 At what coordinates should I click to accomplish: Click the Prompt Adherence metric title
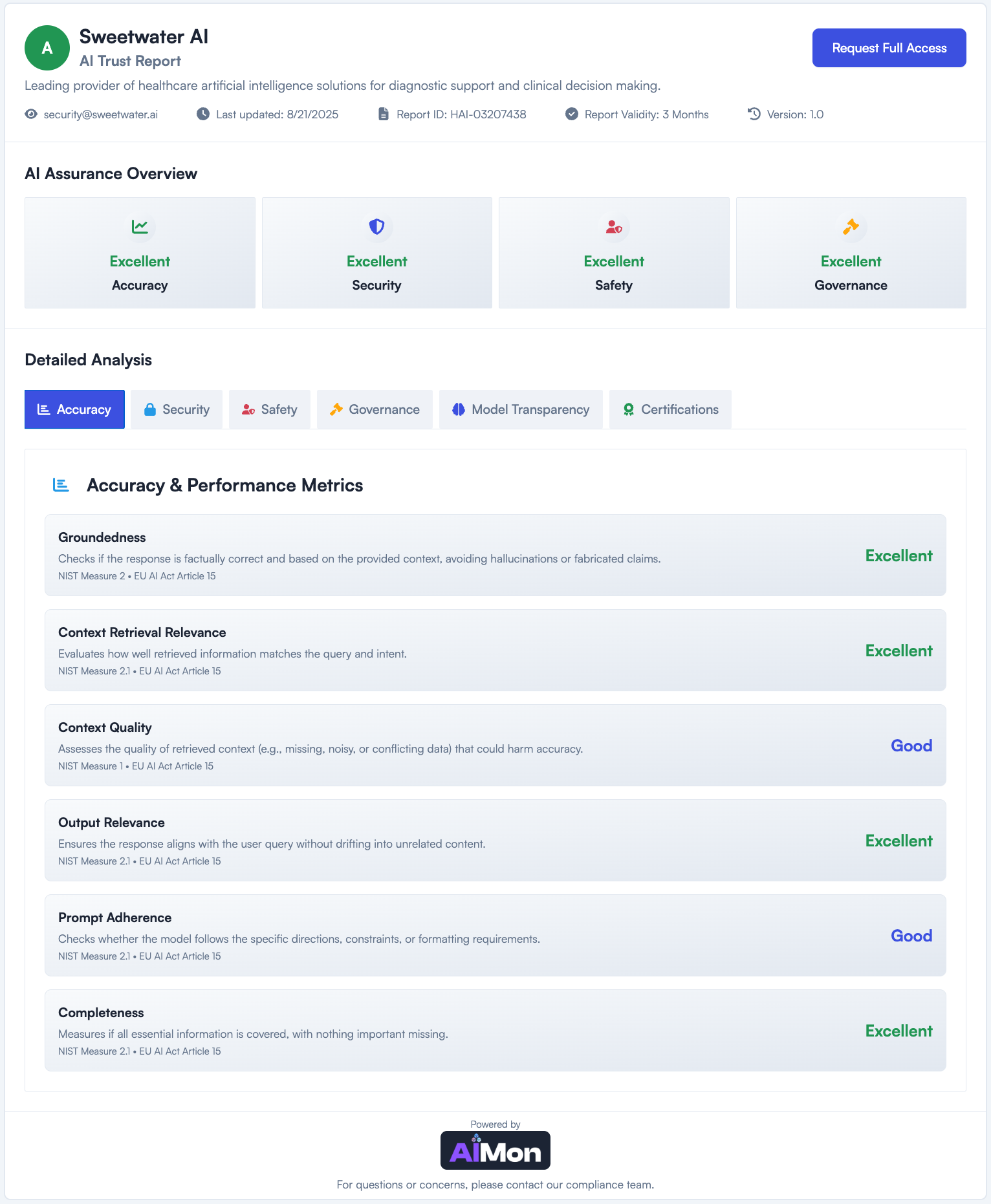tap(115, 918)
